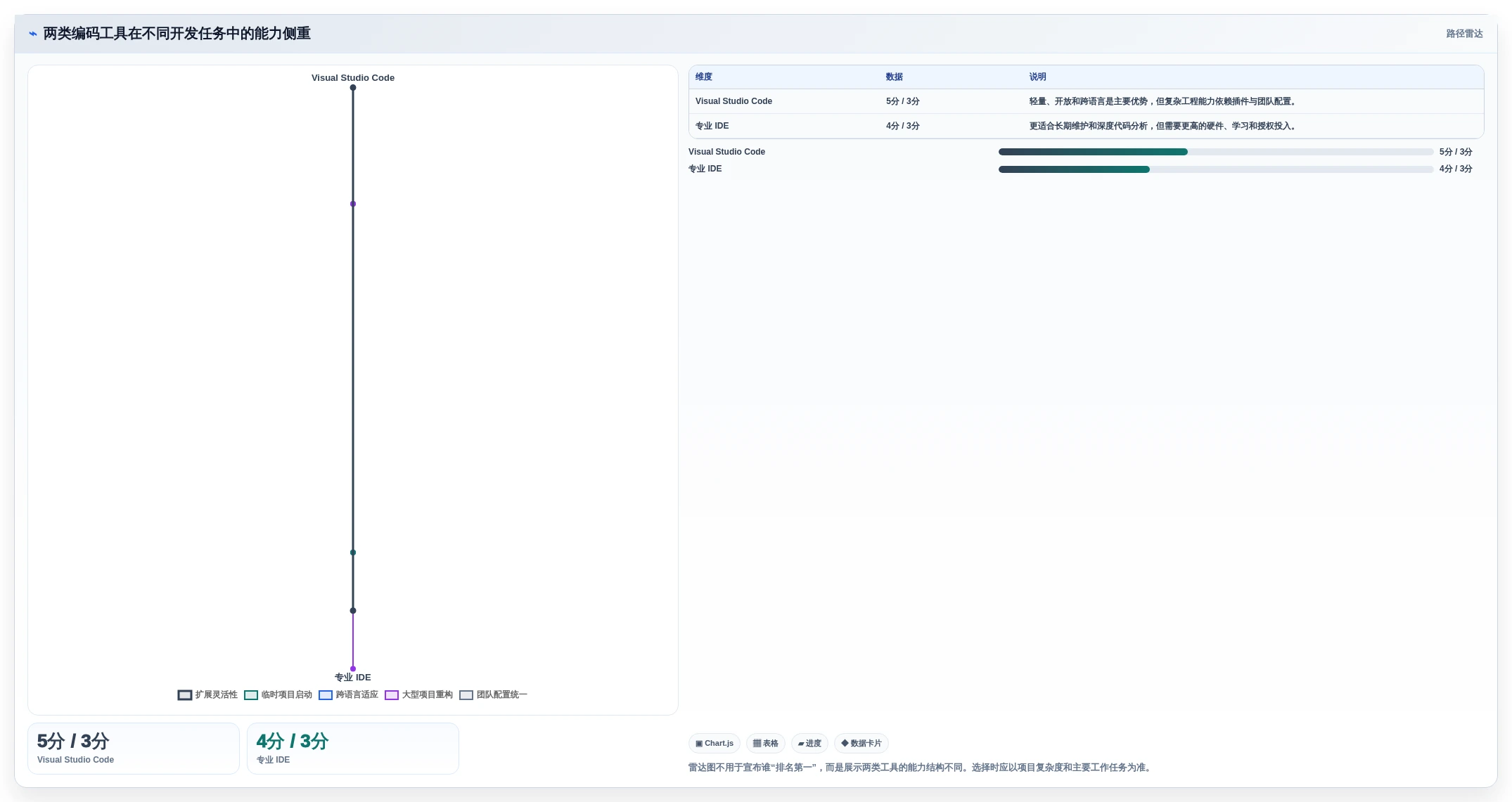Click the Visual Studio Code progress bar
Viewport: 1512px width, 802px height.
[1216, 152]
